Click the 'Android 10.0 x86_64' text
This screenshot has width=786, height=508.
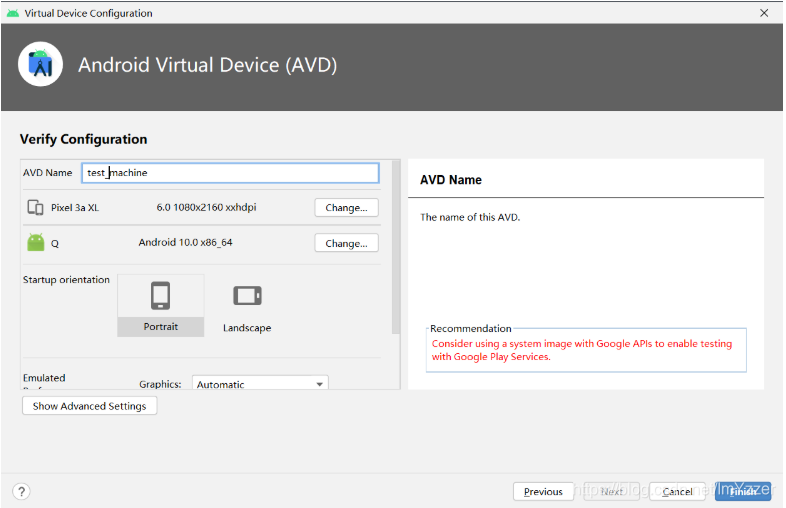(185, 242)
